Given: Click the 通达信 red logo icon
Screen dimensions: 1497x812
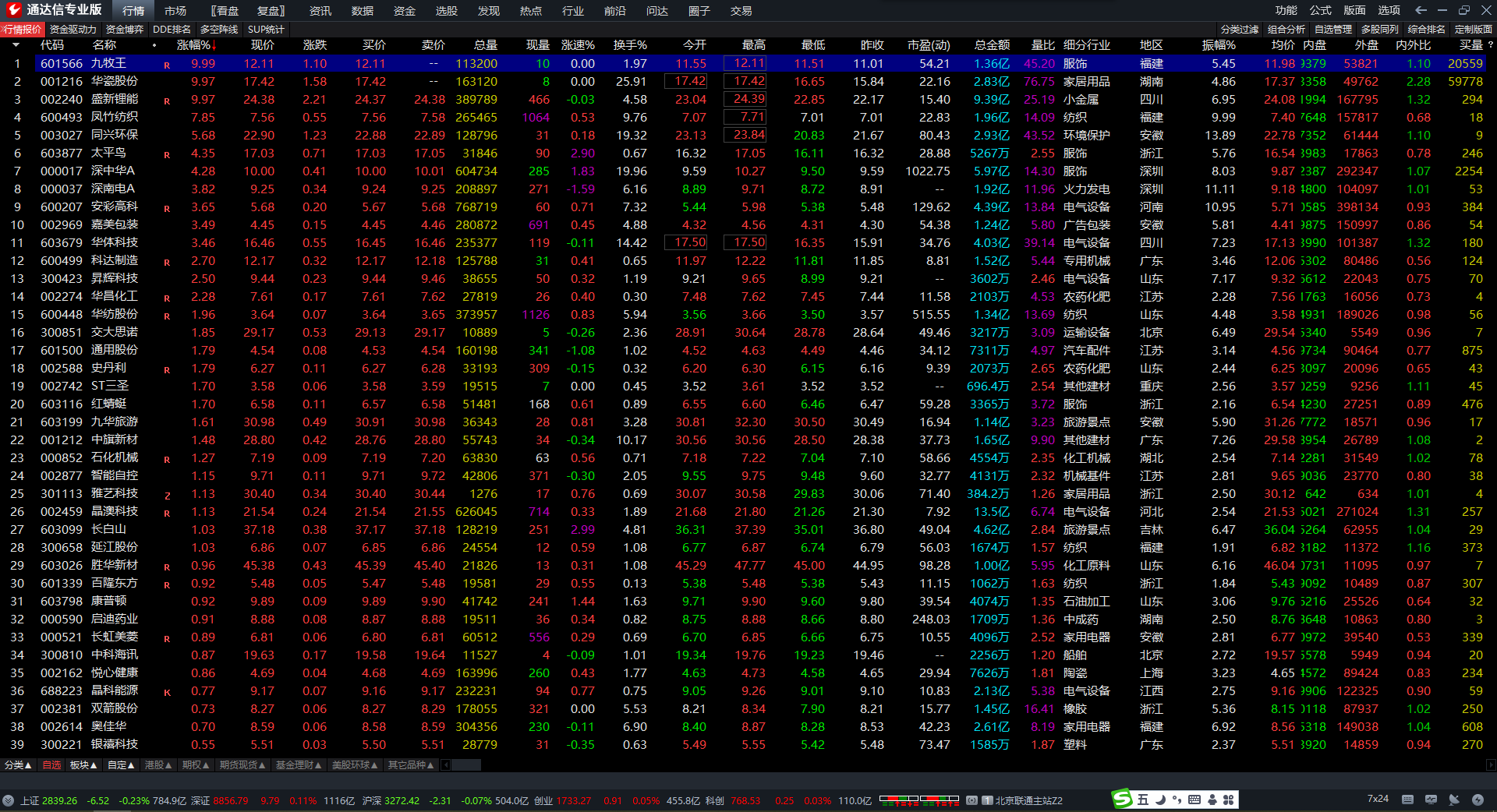Looking at the screenshot, I should (x=13, y=10).
